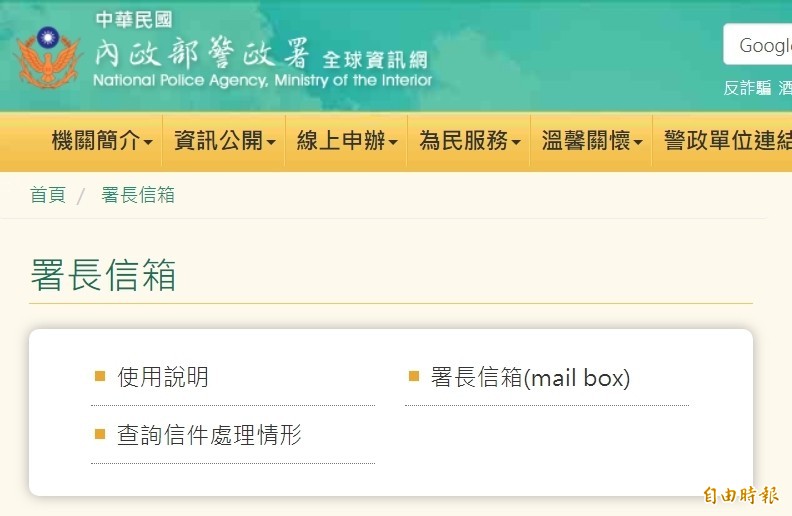Click the Google search input field
The height and width of the screenshot is (516, 792).
pos(760,45)
